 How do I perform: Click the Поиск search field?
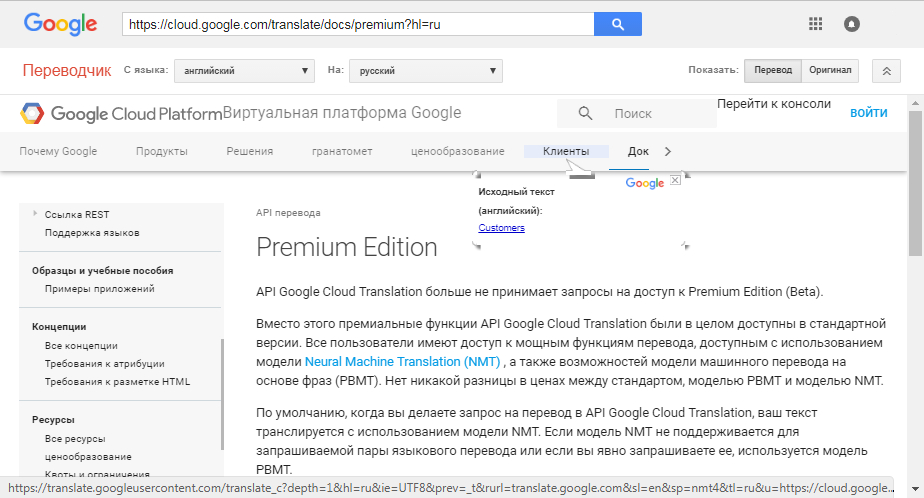[636, 113]
